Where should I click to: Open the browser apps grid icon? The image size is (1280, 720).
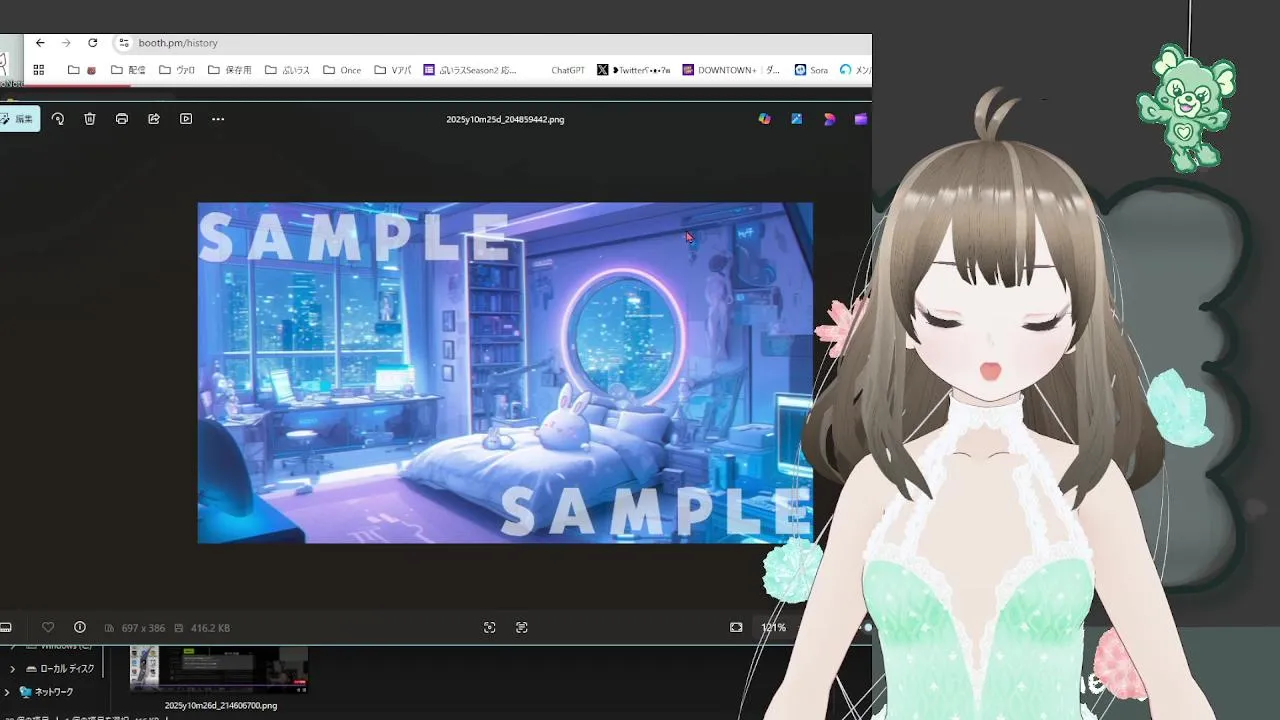39,70
